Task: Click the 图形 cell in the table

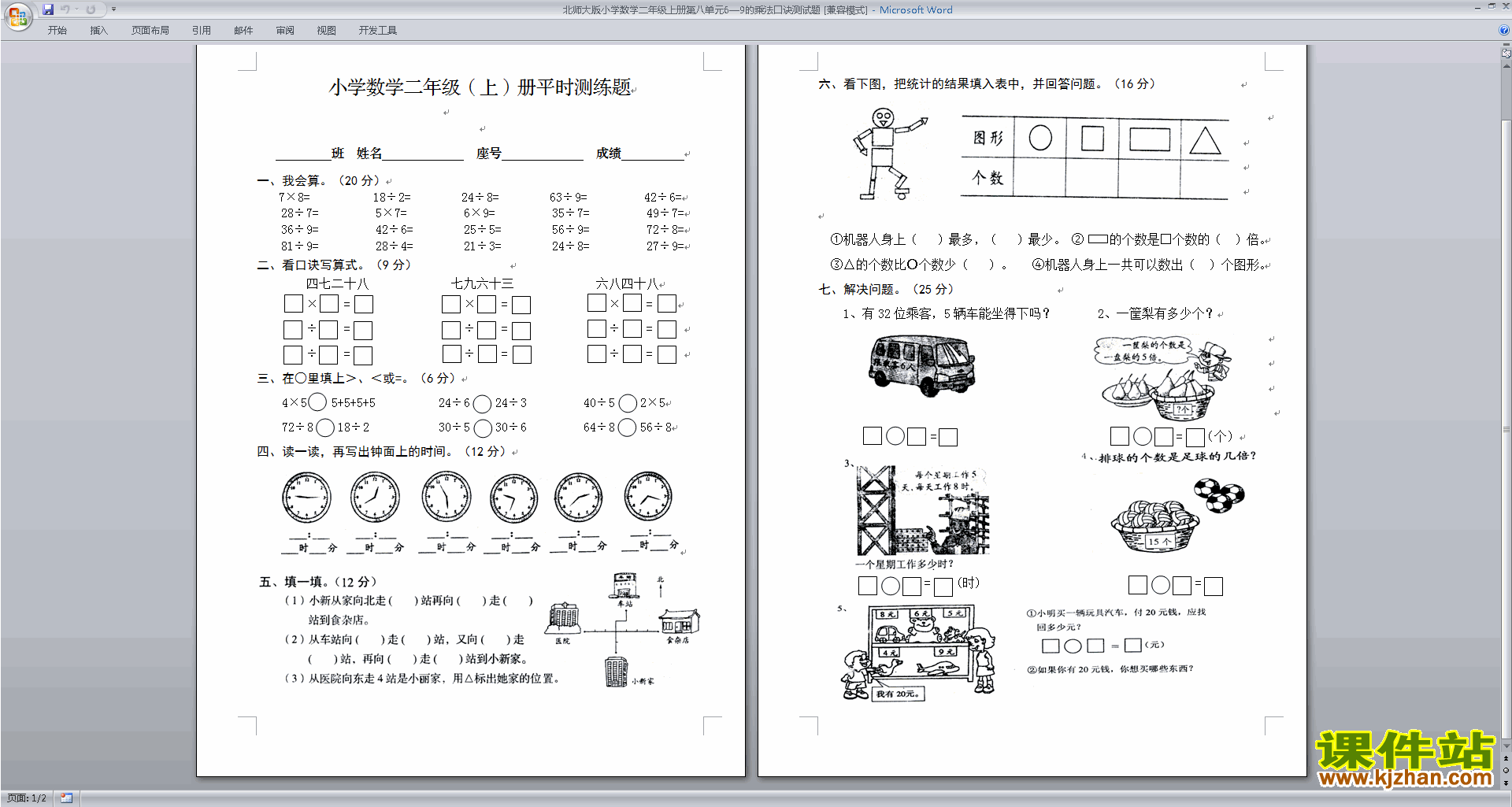Action: (988, 139)
